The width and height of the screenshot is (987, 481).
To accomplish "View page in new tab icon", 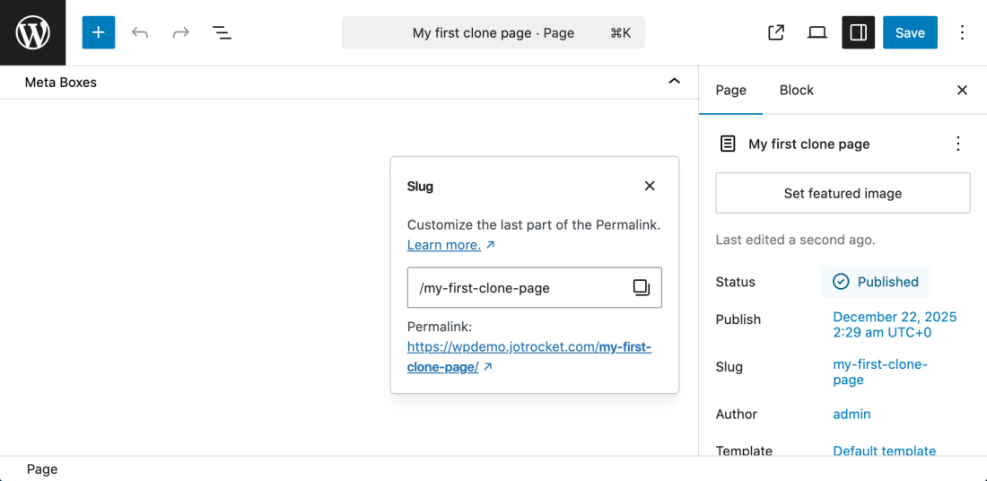I will coord(776,33).
